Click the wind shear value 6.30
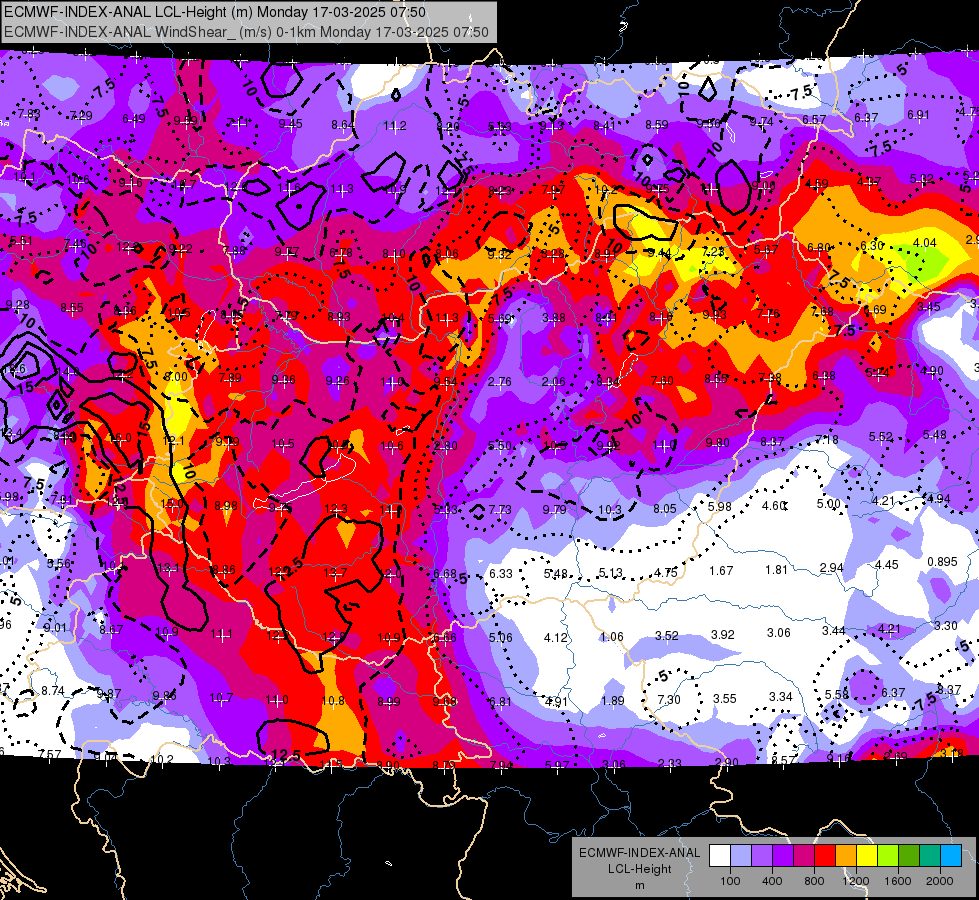Viewport: 979px width, 900px height. pos(872,245)
